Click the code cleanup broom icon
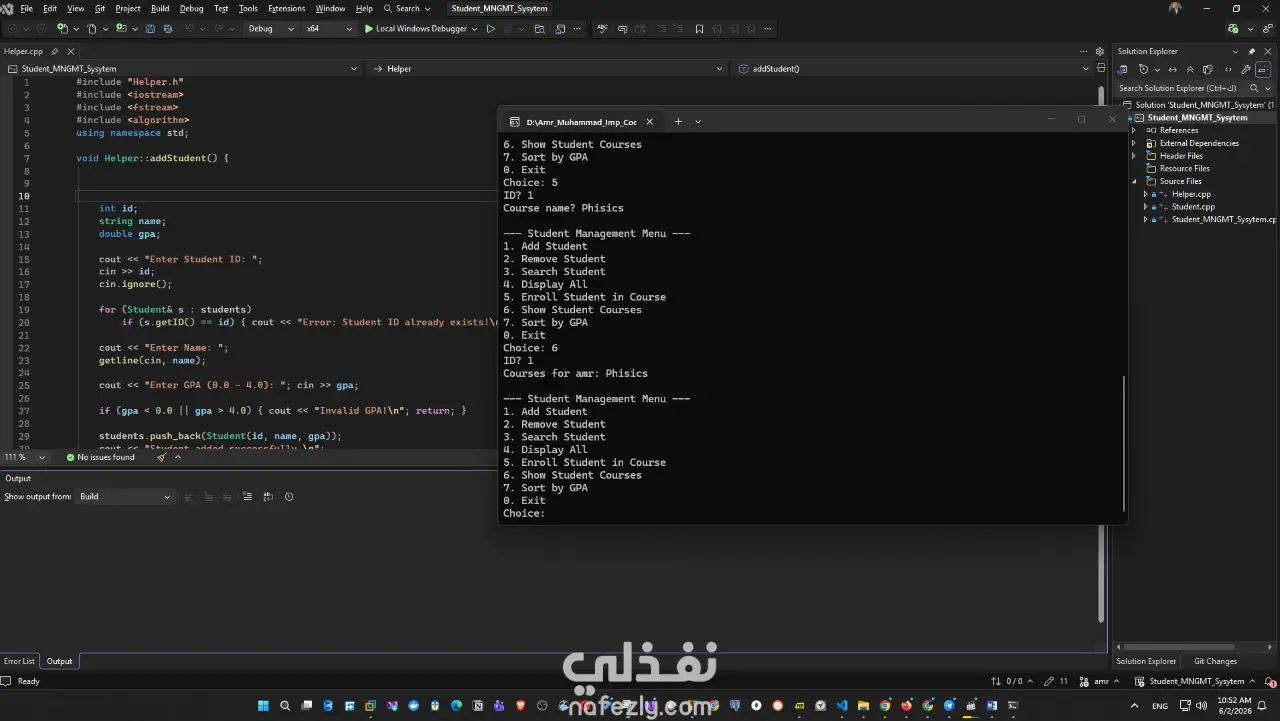Screen dimensions: 1280x721 click(162, 457)
